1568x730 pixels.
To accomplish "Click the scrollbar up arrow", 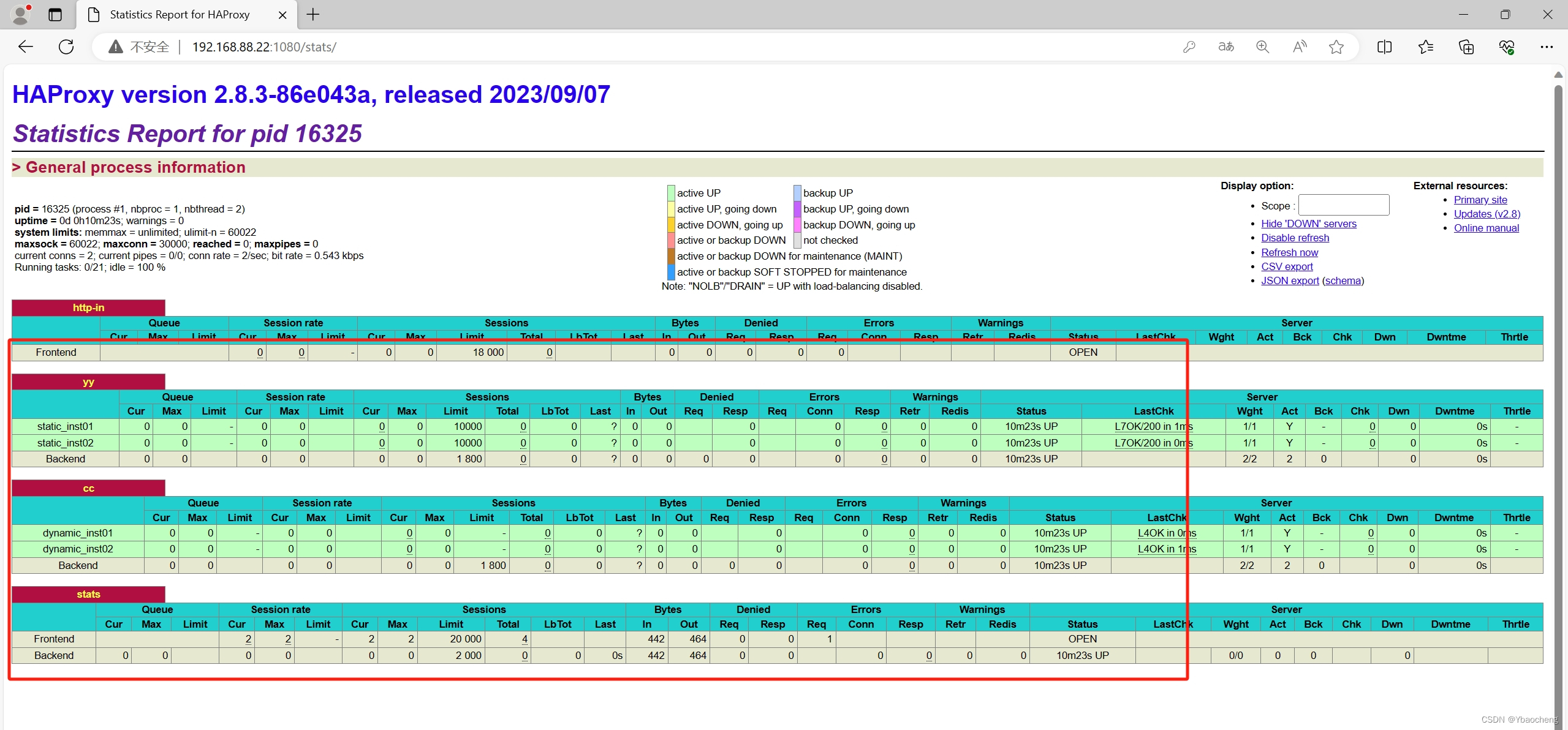I will tap(1559, 75).
